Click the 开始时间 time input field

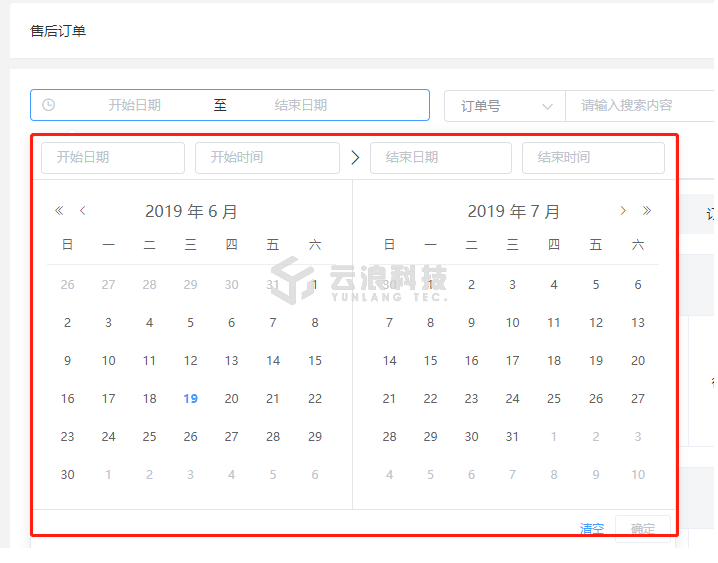267,158
